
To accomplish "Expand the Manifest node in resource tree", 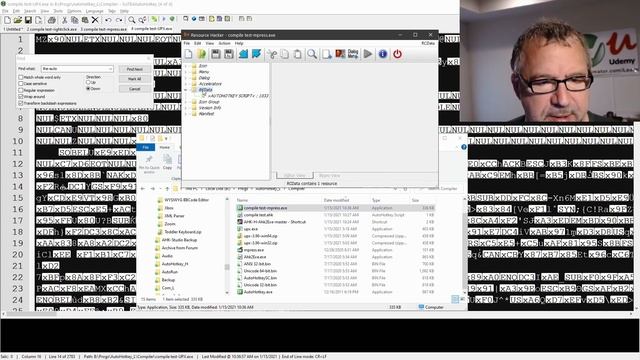I will coord(186,113).
